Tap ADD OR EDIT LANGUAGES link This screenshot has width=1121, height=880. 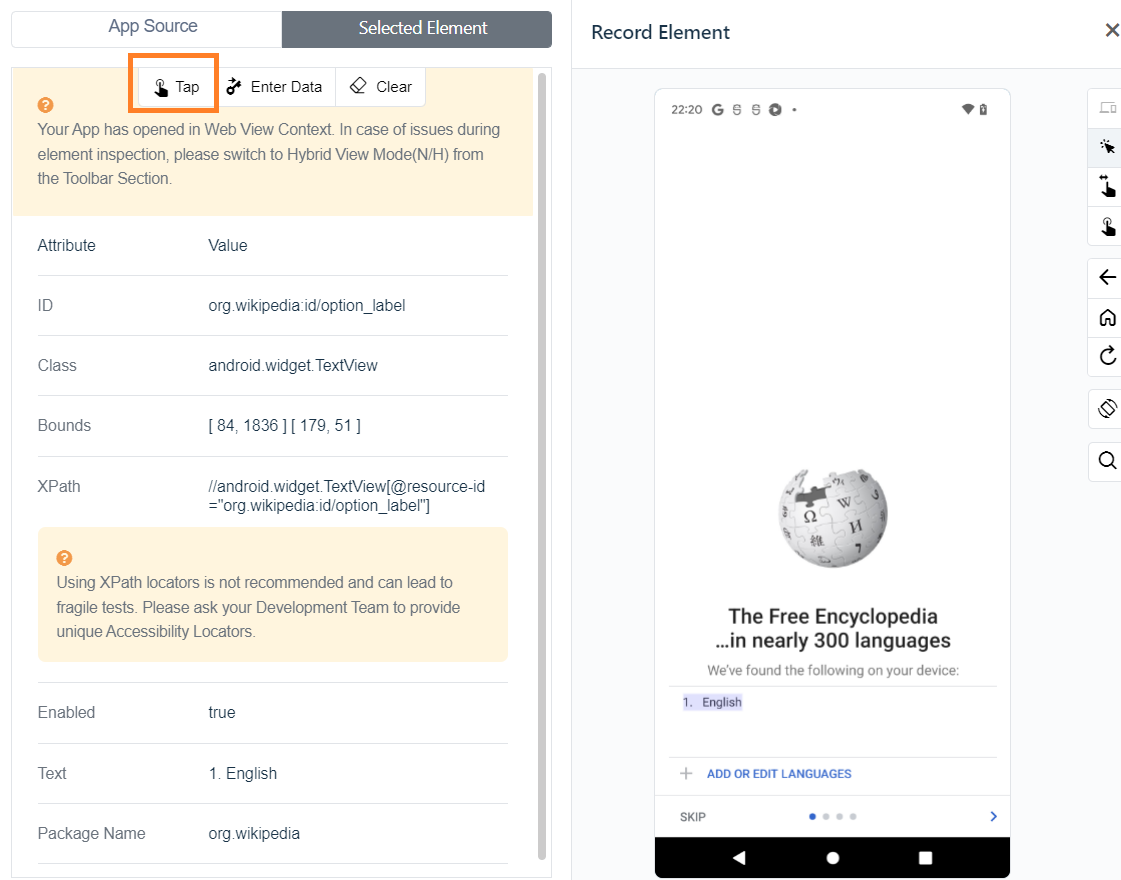(779, 773)
